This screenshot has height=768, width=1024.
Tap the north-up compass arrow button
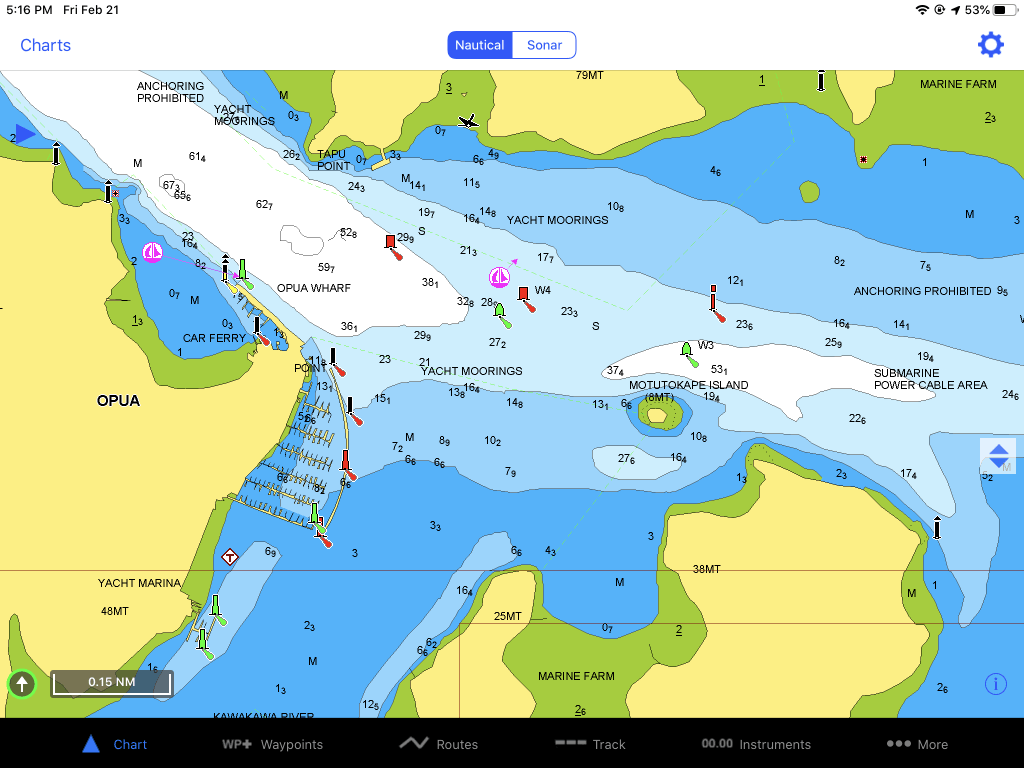[x=22, y=684]
